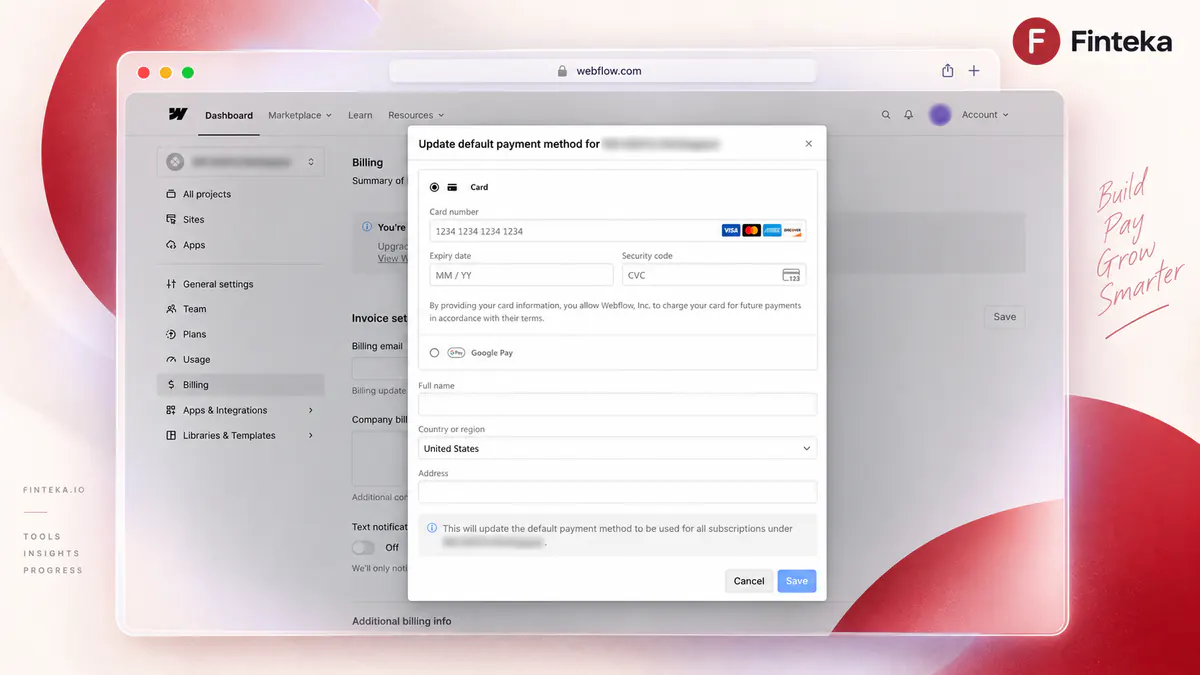This screenshot has width=1200, height=675.
Task: Click the Apps cloud icon in sidebar
Action: [172, 245]
